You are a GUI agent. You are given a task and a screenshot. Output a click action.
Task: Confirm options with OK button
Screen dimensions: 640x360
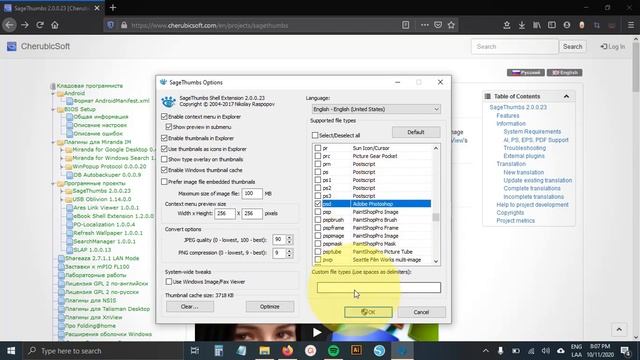368,312
